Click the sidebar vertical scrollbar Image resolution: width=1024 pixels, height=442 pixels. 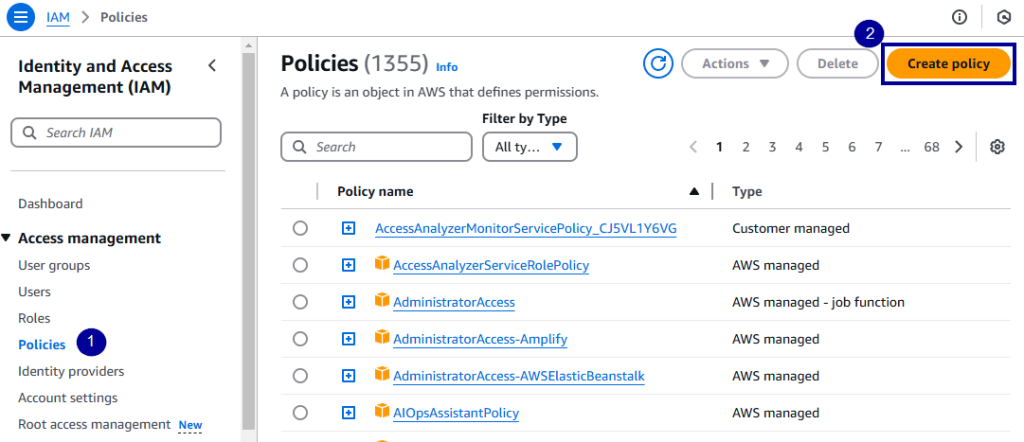tap(248, 240)
